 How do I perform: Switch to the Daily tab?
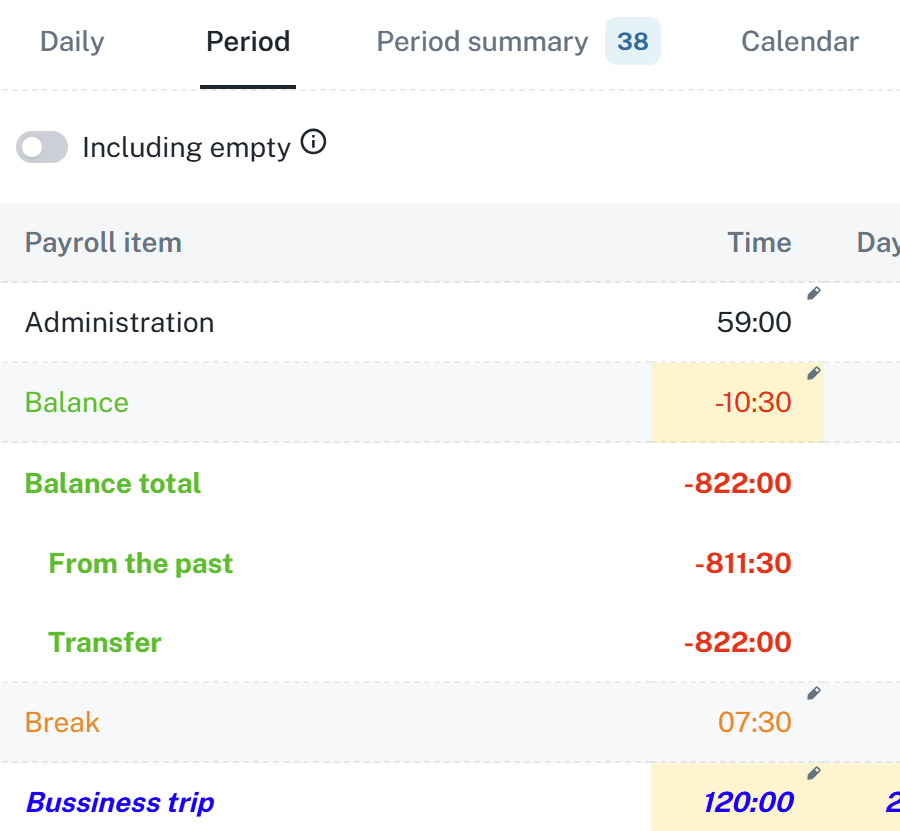click(x=72, y=42)
